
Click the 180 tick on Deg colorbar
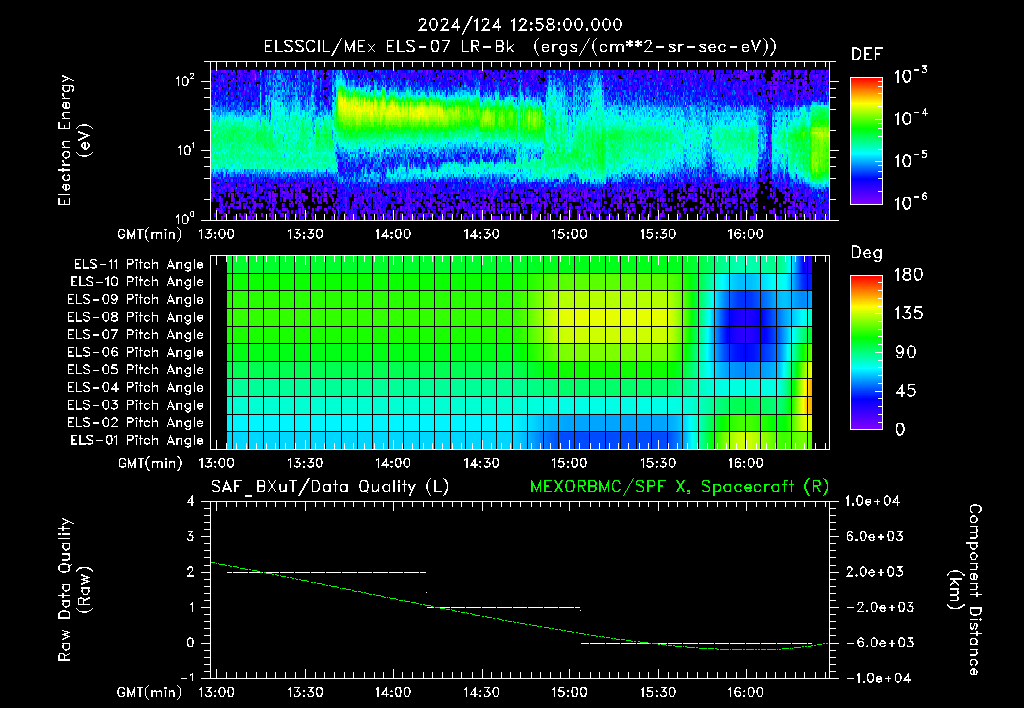coord(908,275)
